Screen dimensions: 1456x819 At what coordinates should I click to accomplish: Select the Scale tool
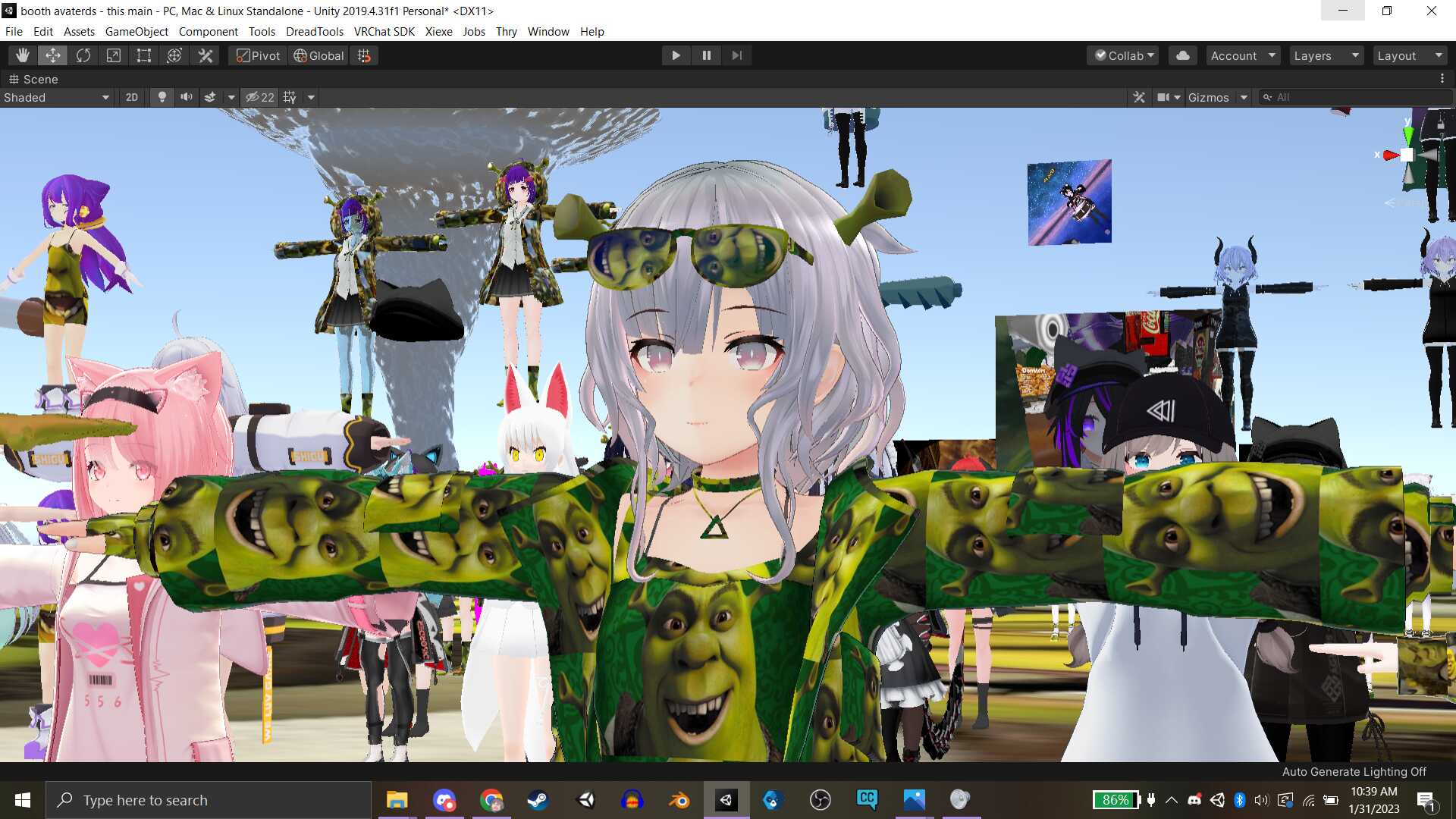click(x=114, y=55)
